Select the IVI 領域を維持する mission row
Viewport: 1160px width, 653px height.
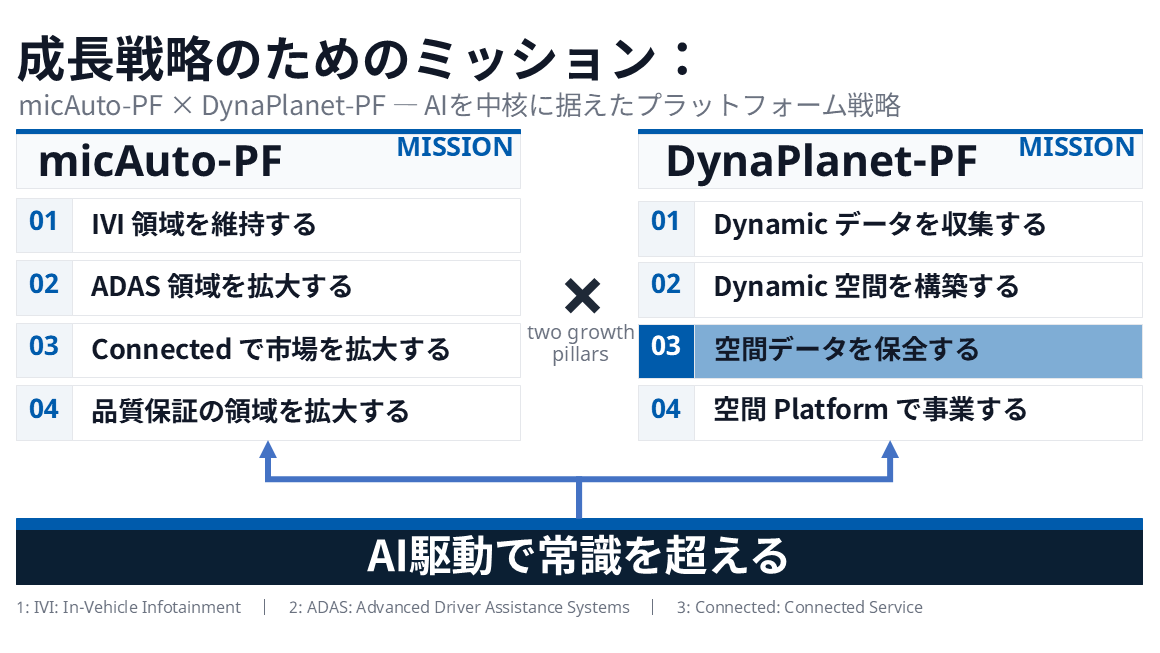(269, 226)
